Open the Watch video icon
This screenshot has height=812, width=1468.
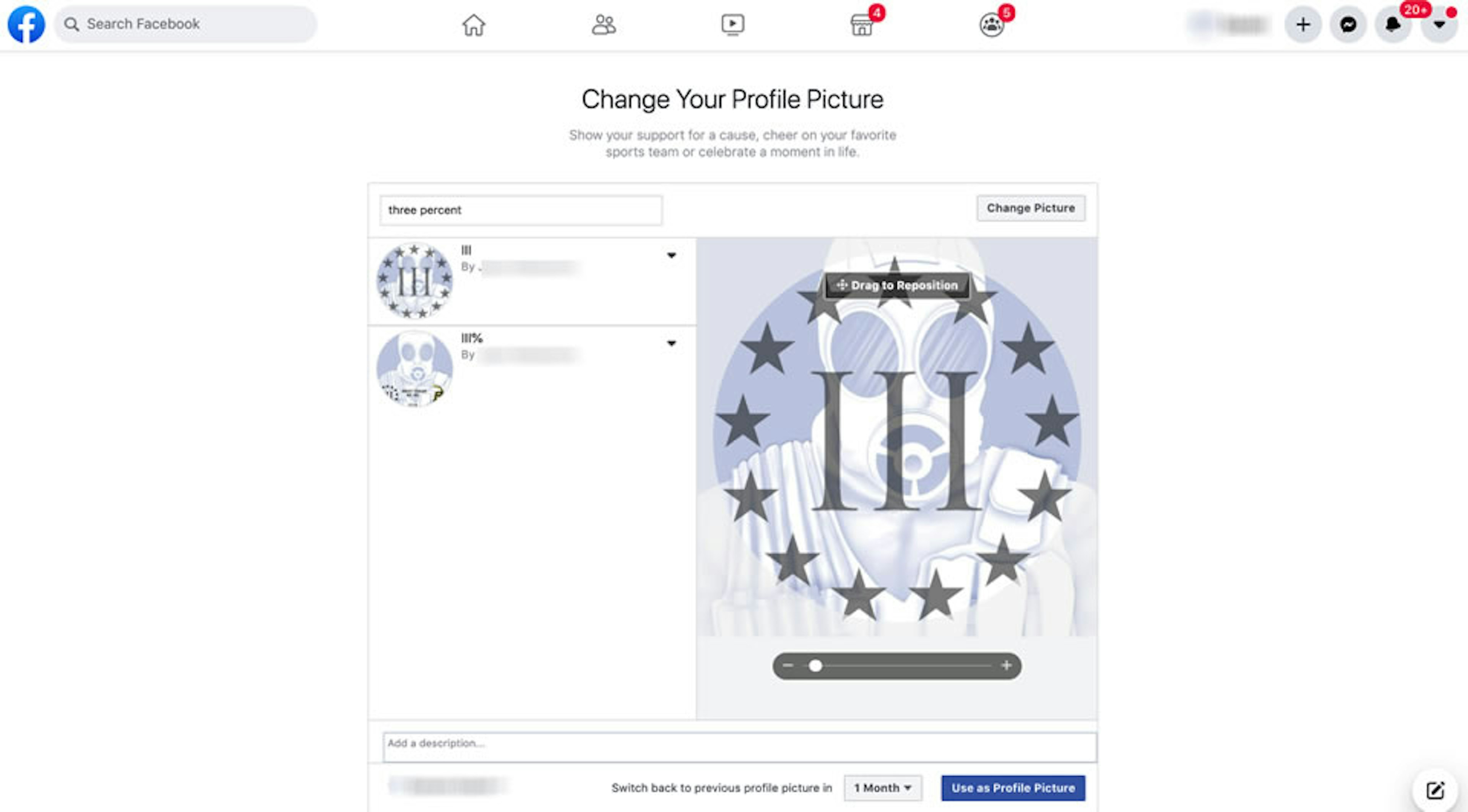click(x=732, y=25)
